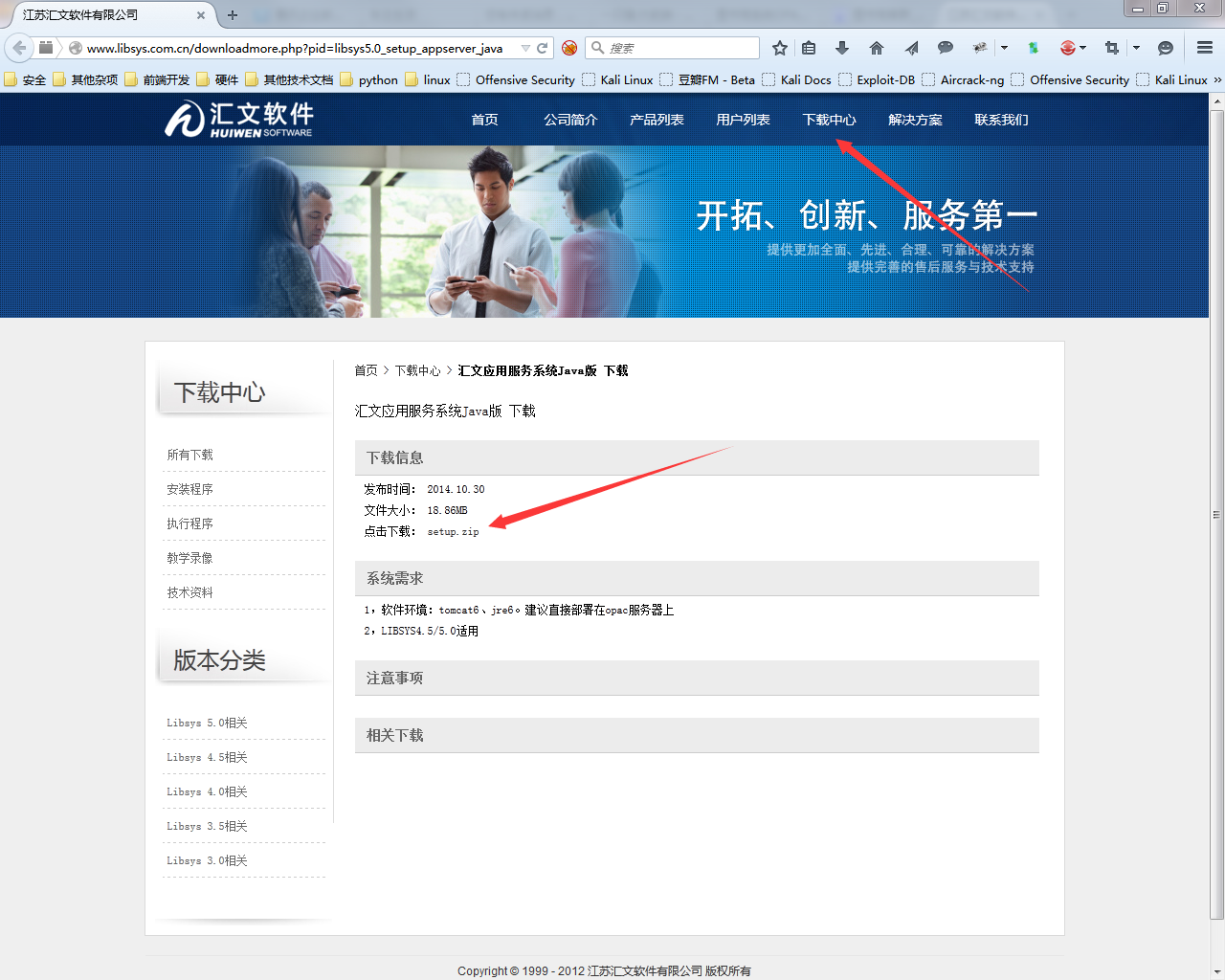Click the browser back arrow button
This screenshot has width=1225, height=980.
(x=19, y=48)
